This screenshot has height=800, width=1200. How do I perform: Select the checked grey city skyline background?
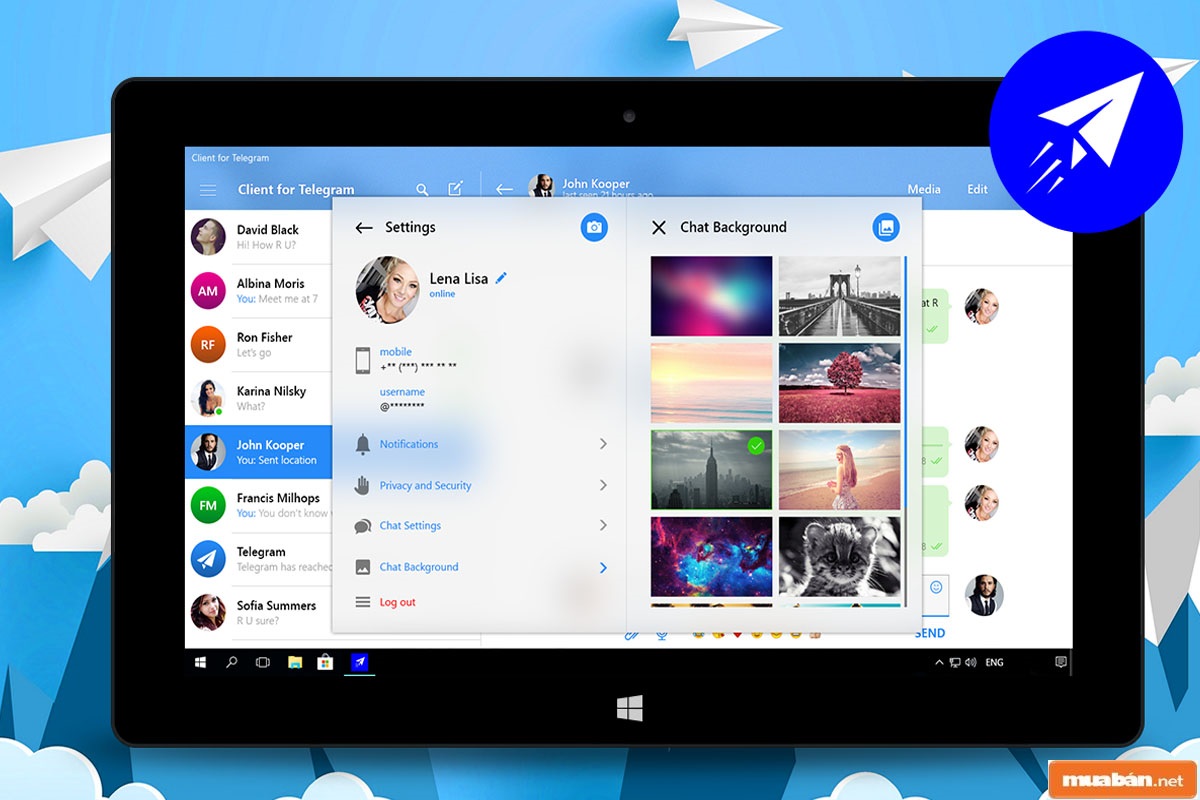click(x=711, y=470)
